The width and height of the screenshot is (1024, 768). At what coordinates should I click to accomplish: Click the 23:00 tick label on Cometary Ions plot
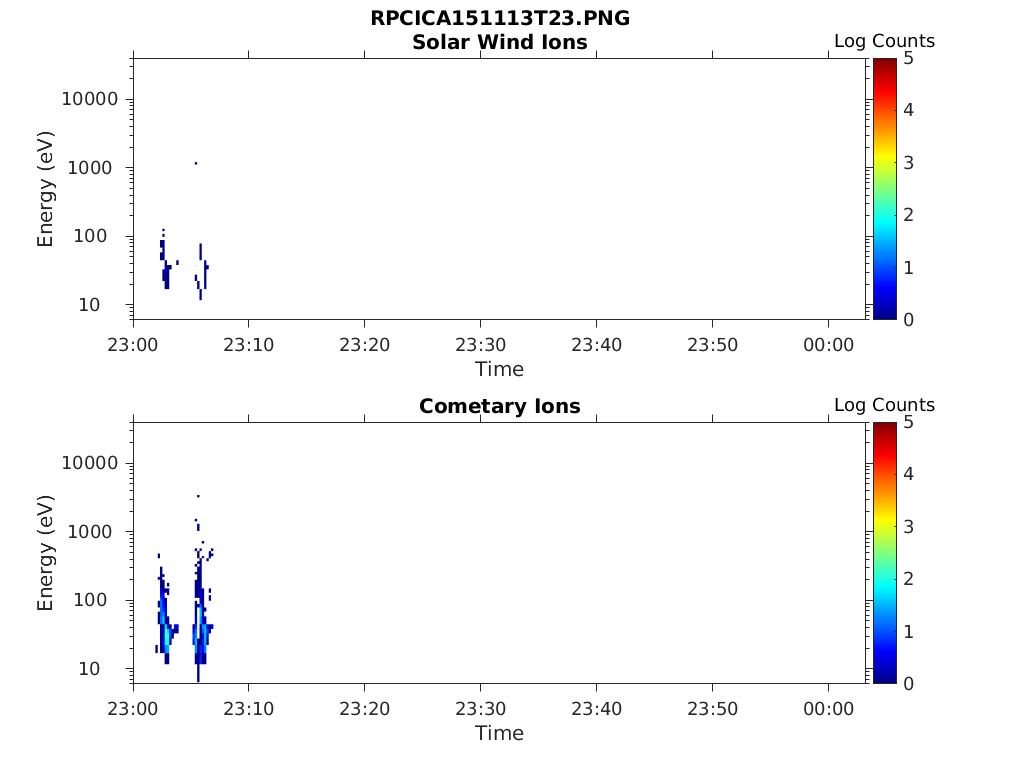133,709
